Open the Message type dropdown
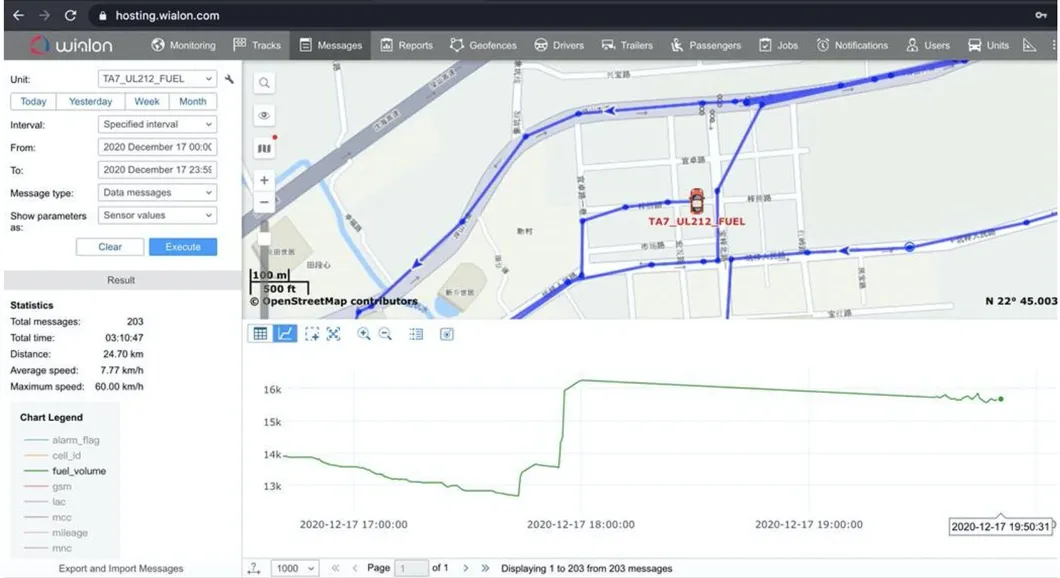The image size is (1060, 578). 157,192
